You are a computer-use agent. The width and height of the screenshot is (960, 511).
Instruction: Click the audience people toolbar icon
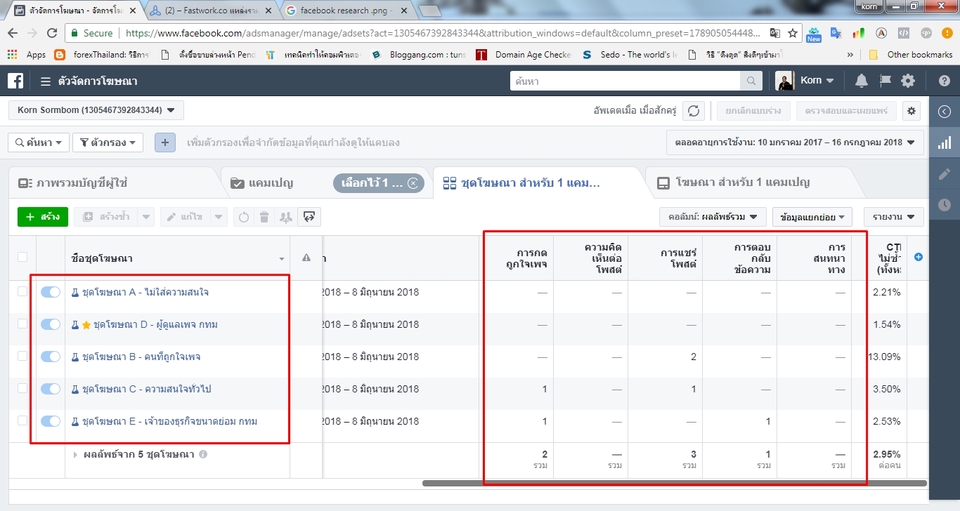pos(285,217)
